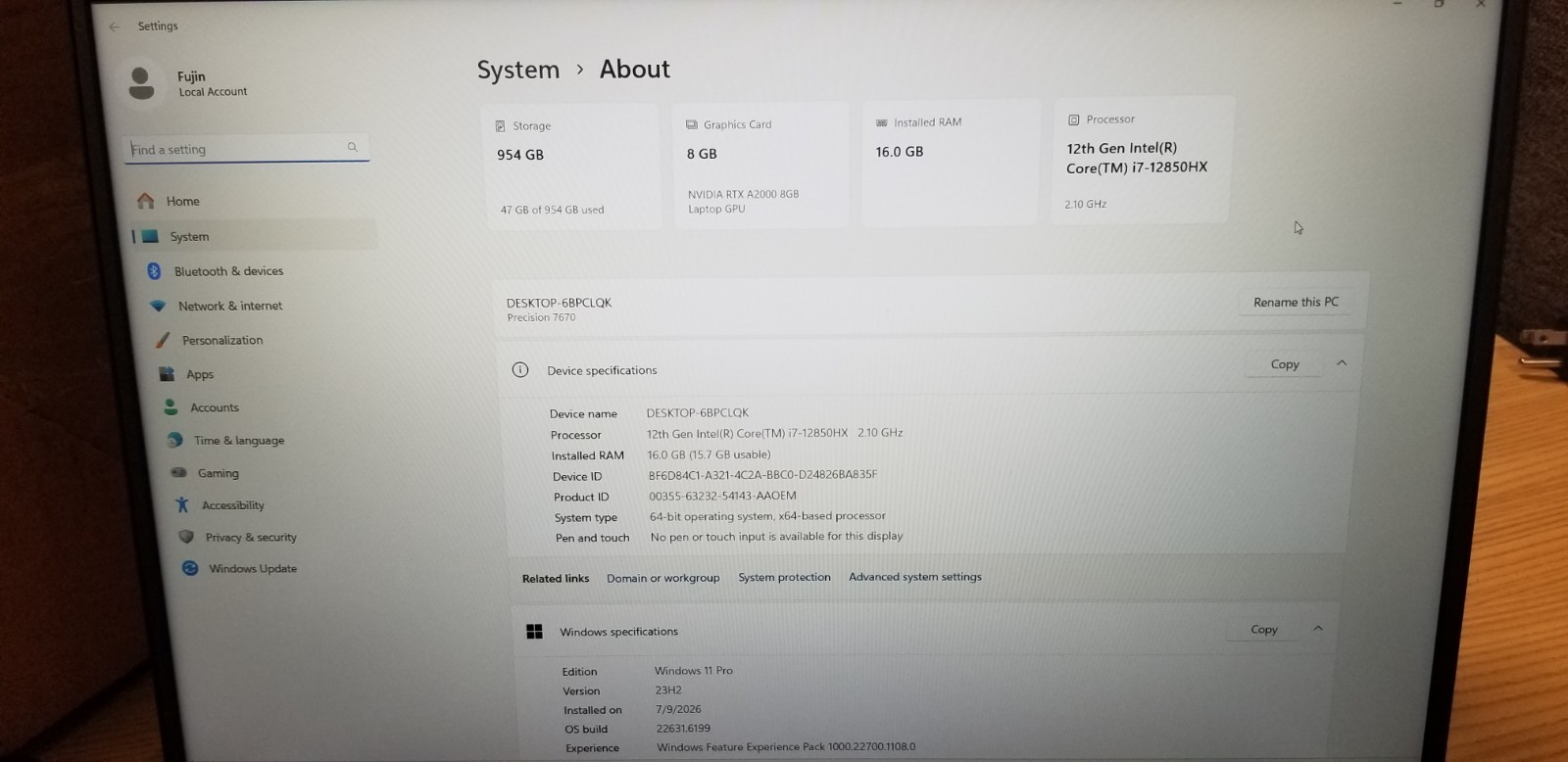1568x762 pixels.
Task: Collapse the Windows specifications section chevron
Action: [x=1318, y=628]
